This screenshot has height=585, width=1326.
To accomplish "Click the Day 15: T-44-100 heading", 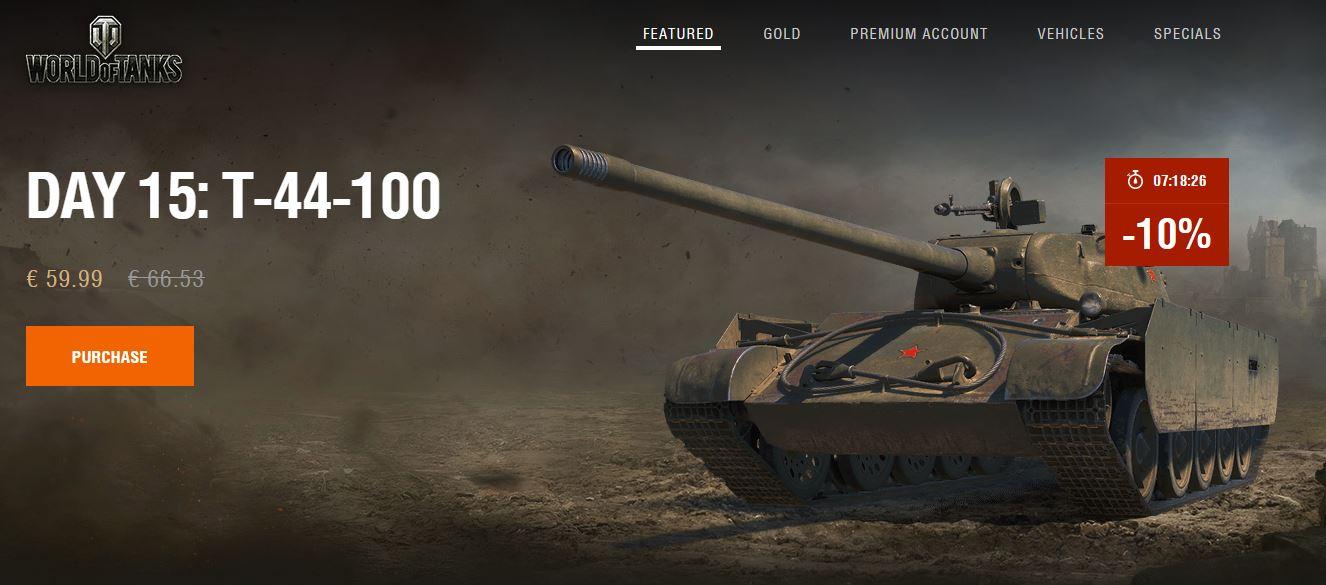I will pos(233,196).
